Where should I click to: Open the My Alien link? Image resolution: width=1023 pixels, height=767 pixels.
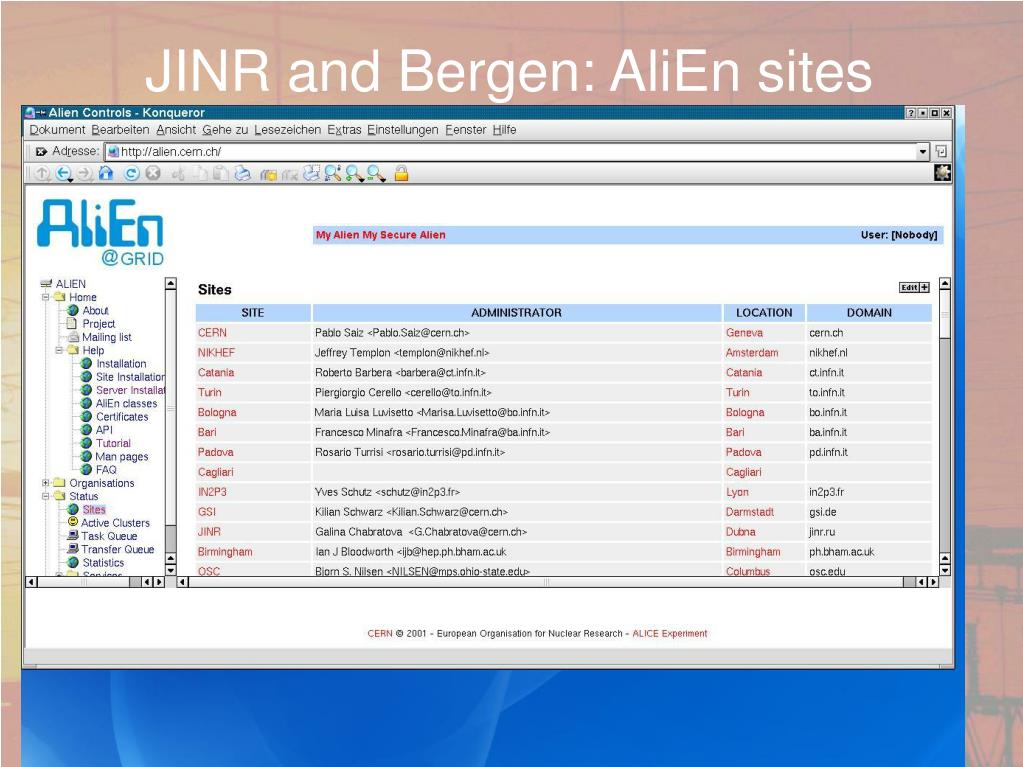(338, 235)
